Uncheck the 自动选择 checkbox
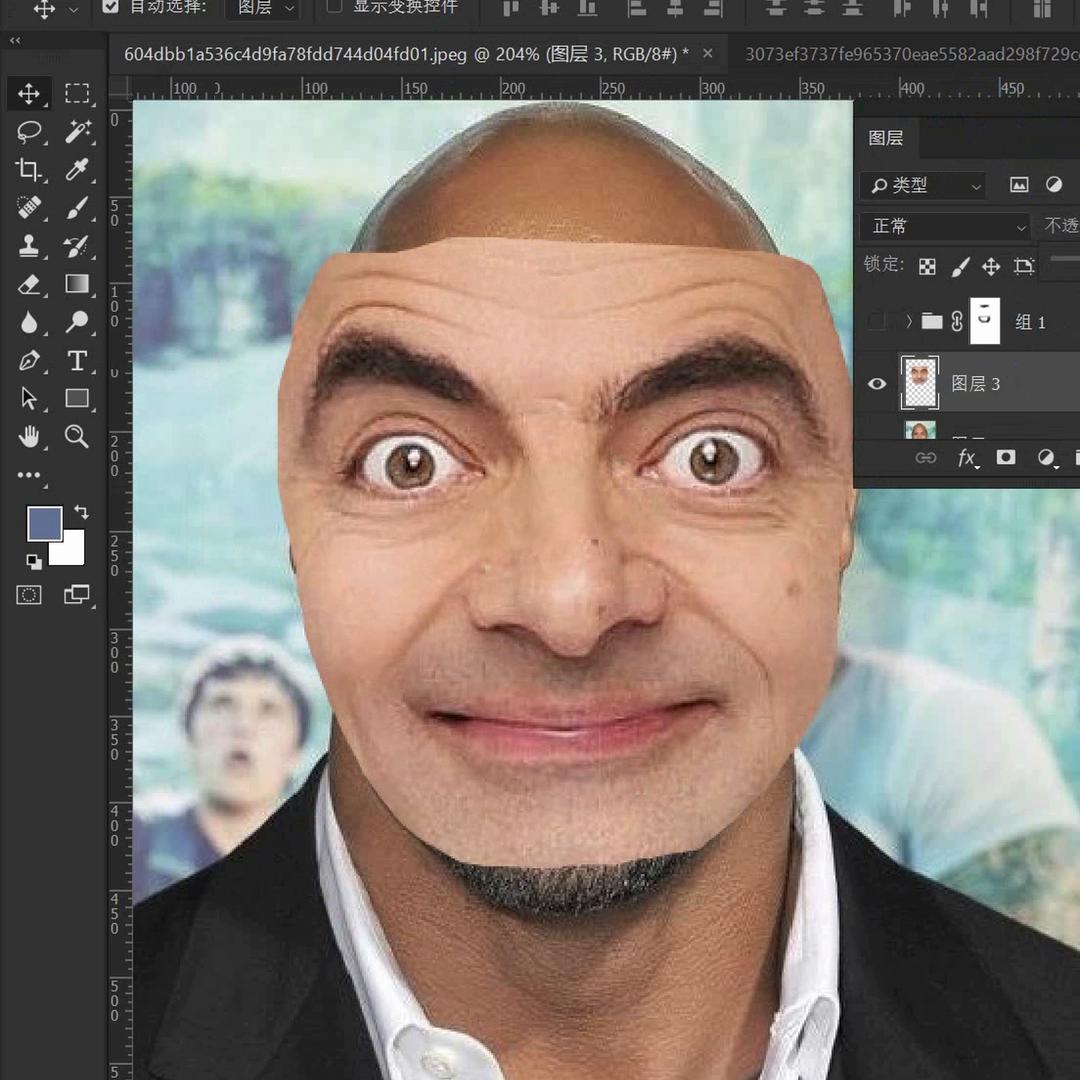This screenshot has height=1080, width=1080. pyautogui.click(x=111, y=8)
